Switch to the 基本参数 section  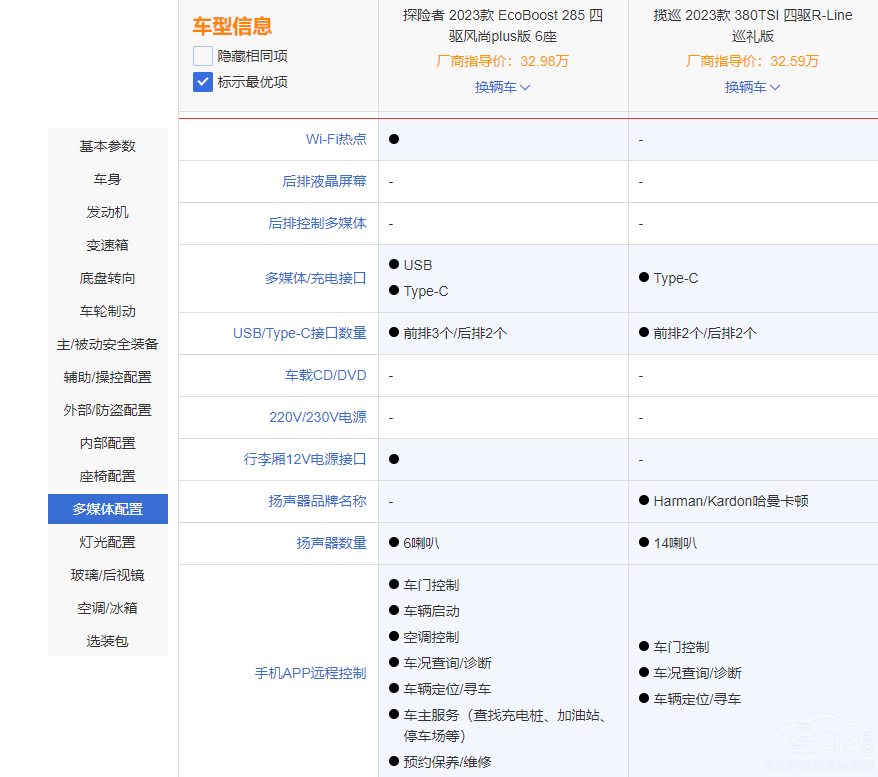(107, 146)
